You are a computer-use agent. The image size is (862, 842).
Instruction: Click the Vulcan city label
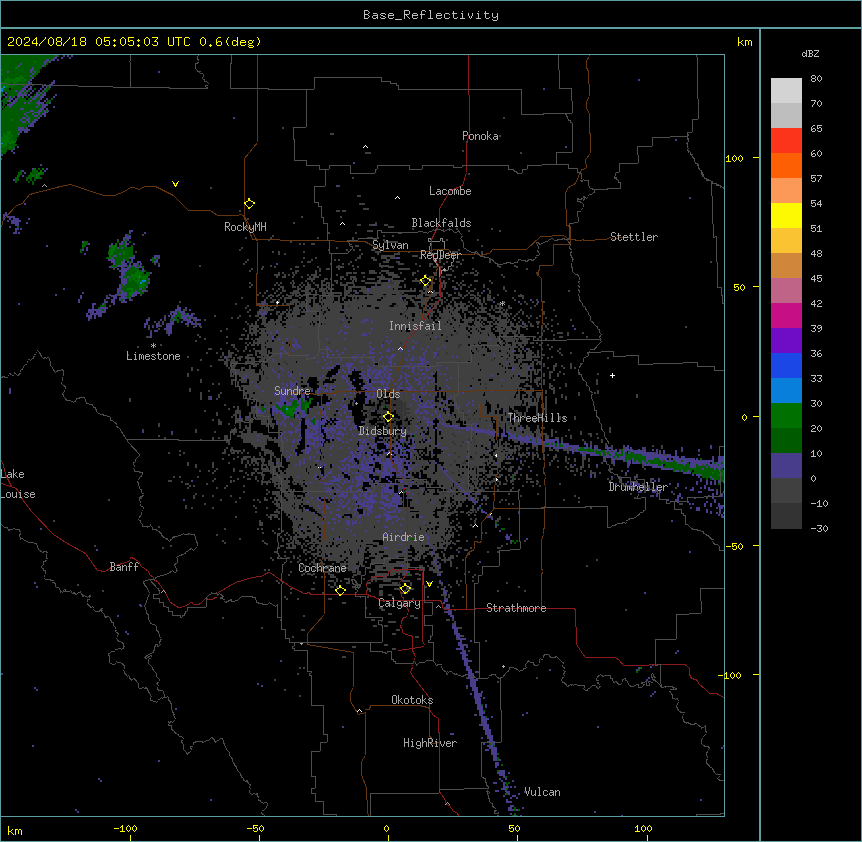tap(542, 792)
